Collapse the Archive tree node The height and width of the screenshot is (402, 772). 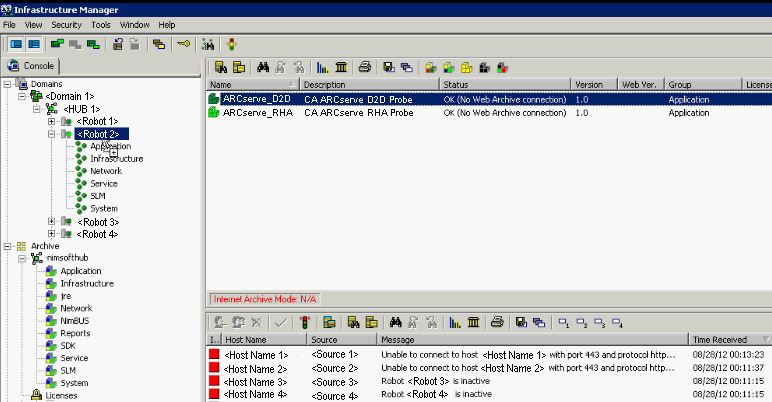coord(7,246)
